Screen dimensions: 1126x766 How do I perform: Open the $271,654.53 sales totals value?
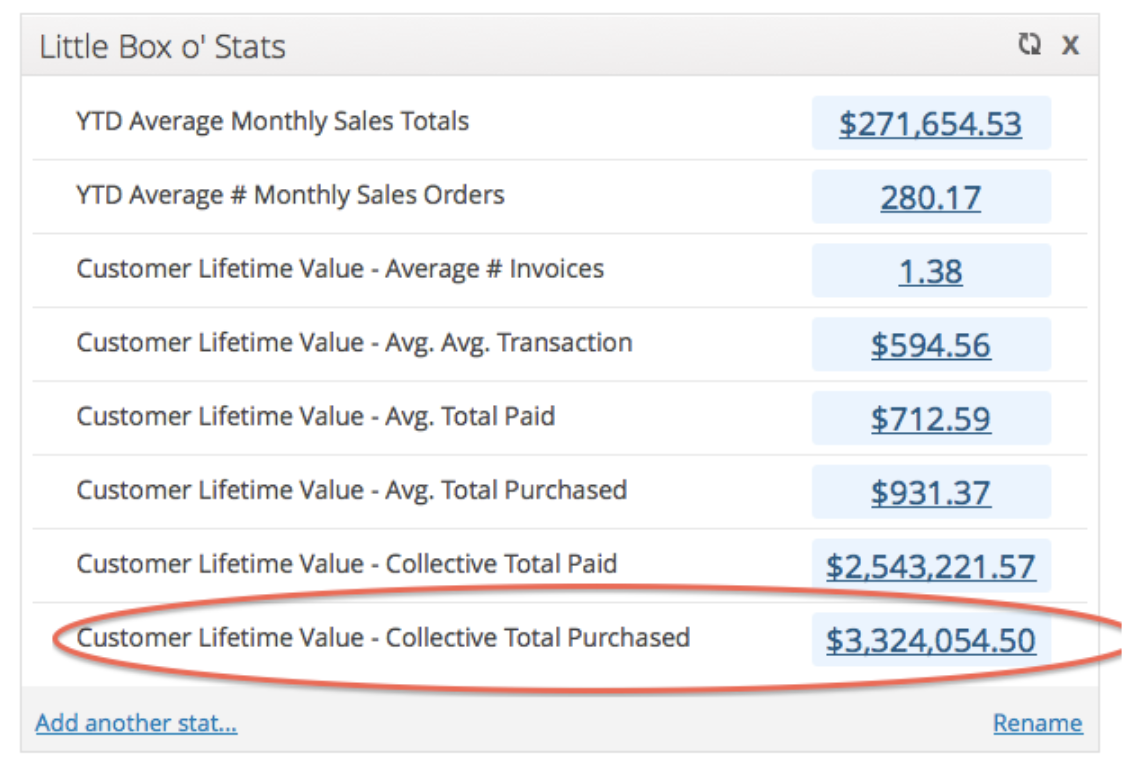coord(930,124)
